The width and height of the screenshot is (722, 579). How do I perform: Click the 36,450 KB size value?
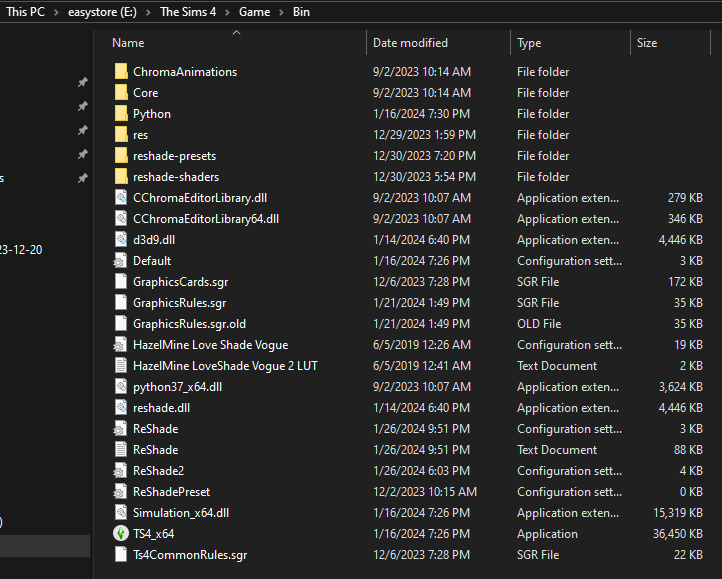(678, 533)
